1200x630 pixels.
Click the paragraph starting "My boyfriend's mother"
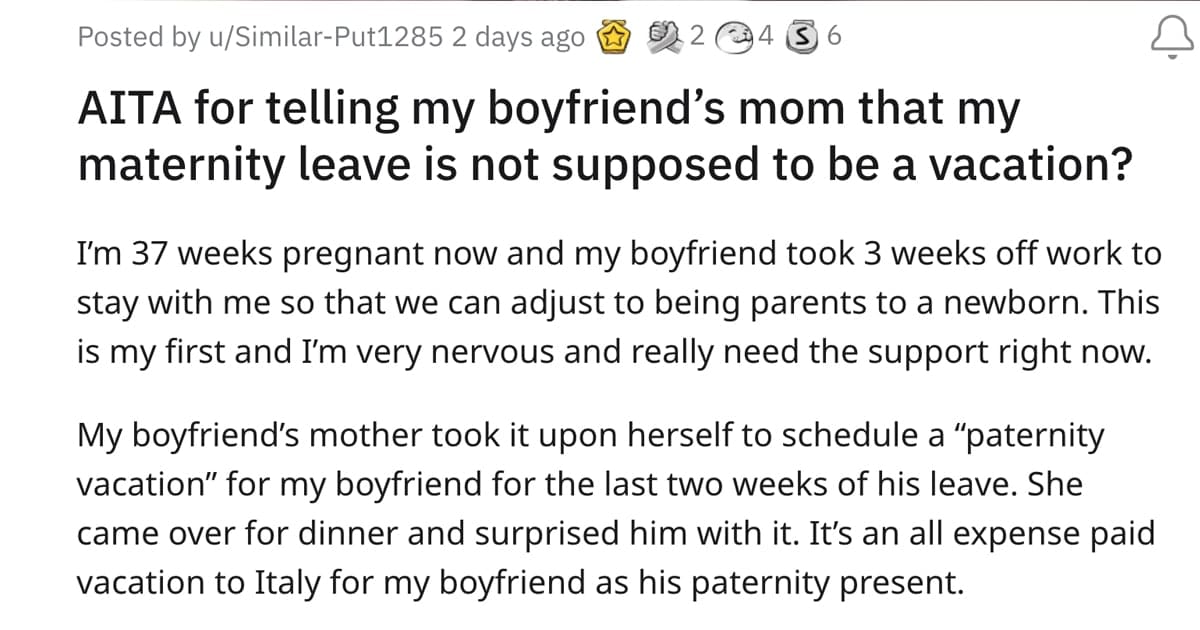(616, 509)
